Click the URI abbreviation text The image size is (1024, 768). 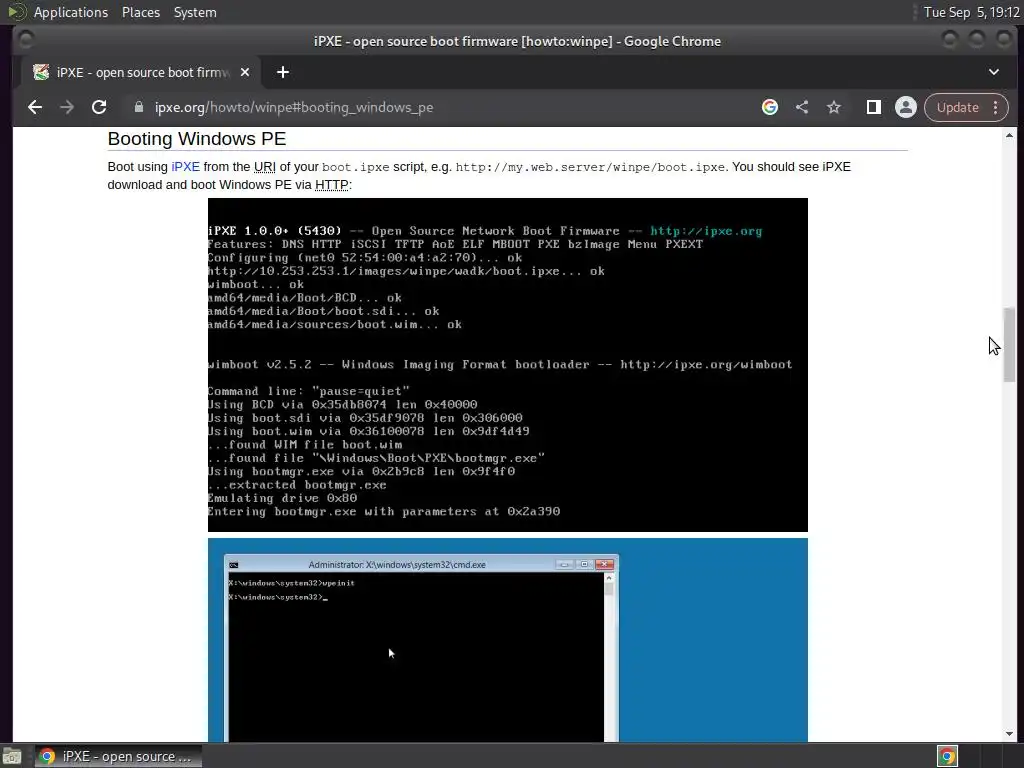[x=264, y=167]
